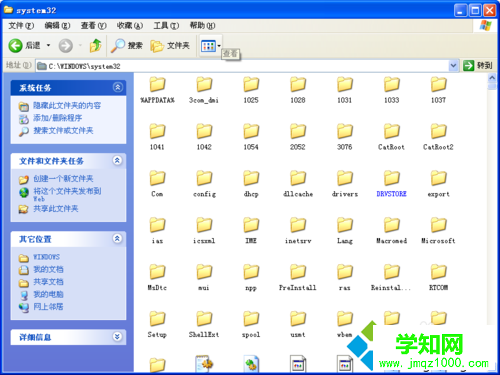
Task: Open the Views button dropdown arrow
Action: pyautogui.click(x=219, y=46)
